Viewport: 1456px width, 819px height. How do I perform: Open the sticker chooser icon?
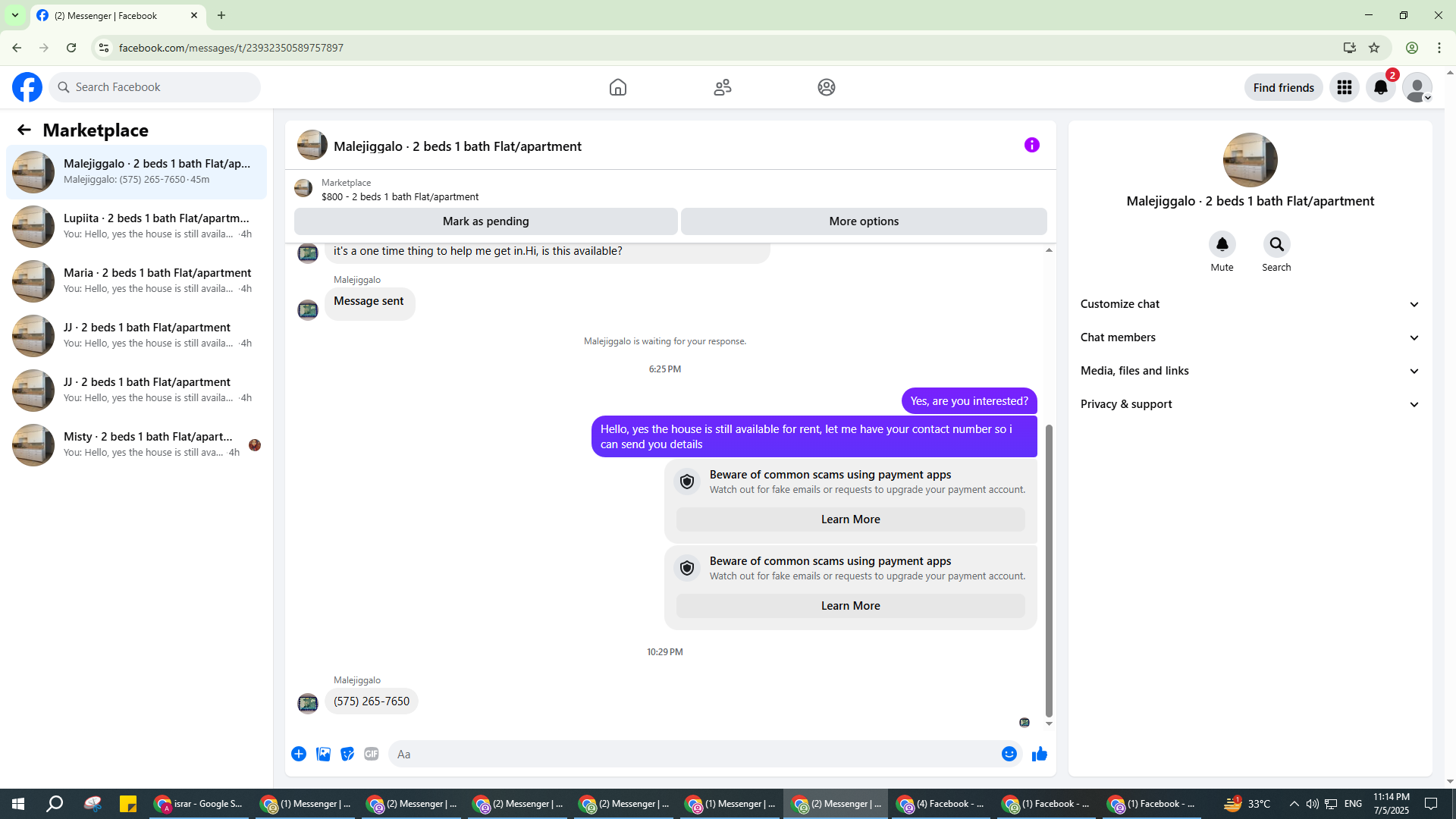tap(347, 754)
